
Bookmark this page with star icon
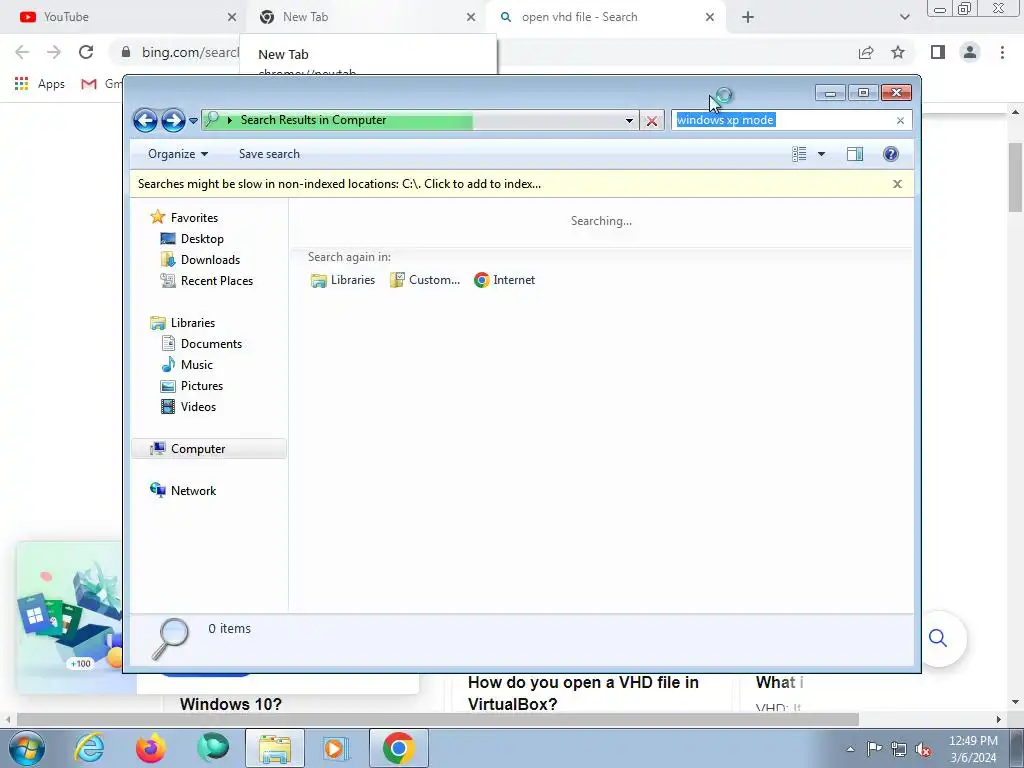(898, 52)
